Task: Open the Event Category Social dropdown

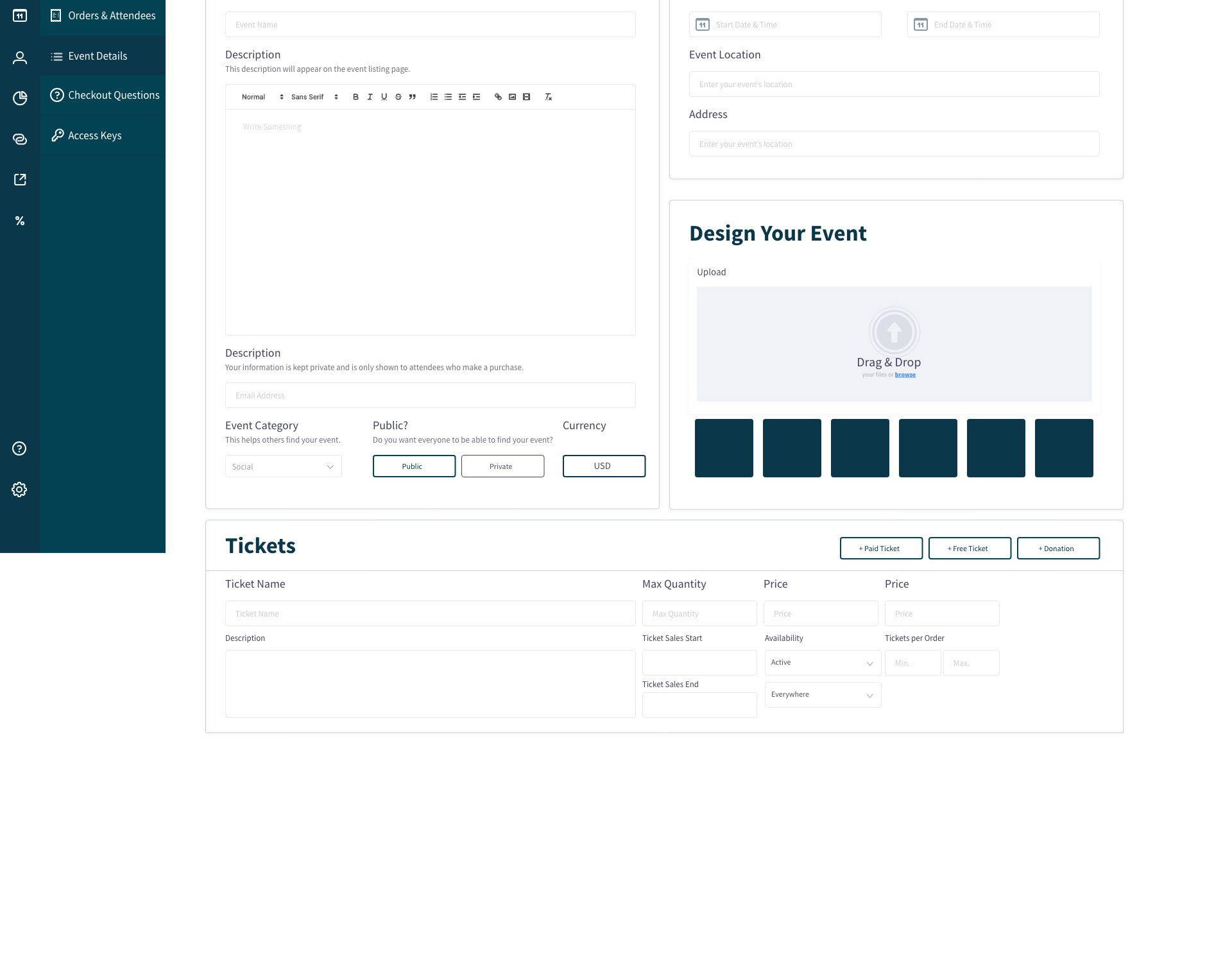Action: point(283,466)
